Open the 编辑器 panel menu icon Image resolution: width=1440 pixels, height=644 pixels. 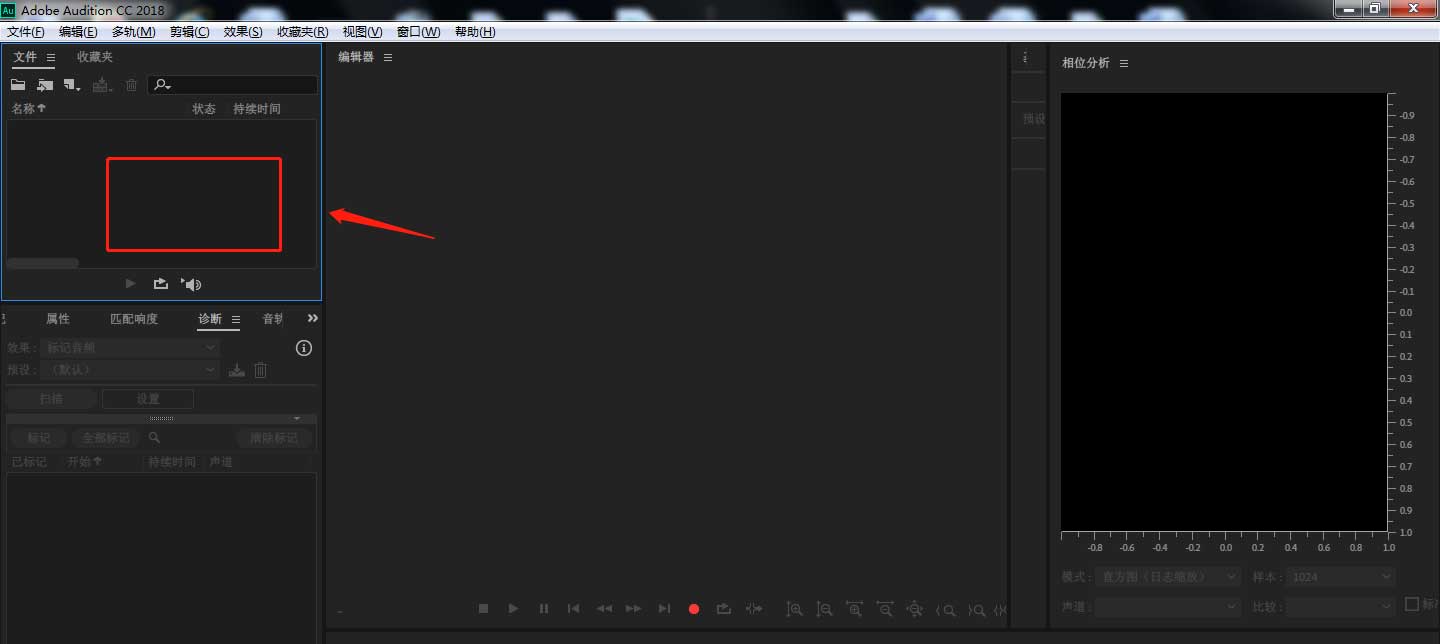tap(388, 57)
